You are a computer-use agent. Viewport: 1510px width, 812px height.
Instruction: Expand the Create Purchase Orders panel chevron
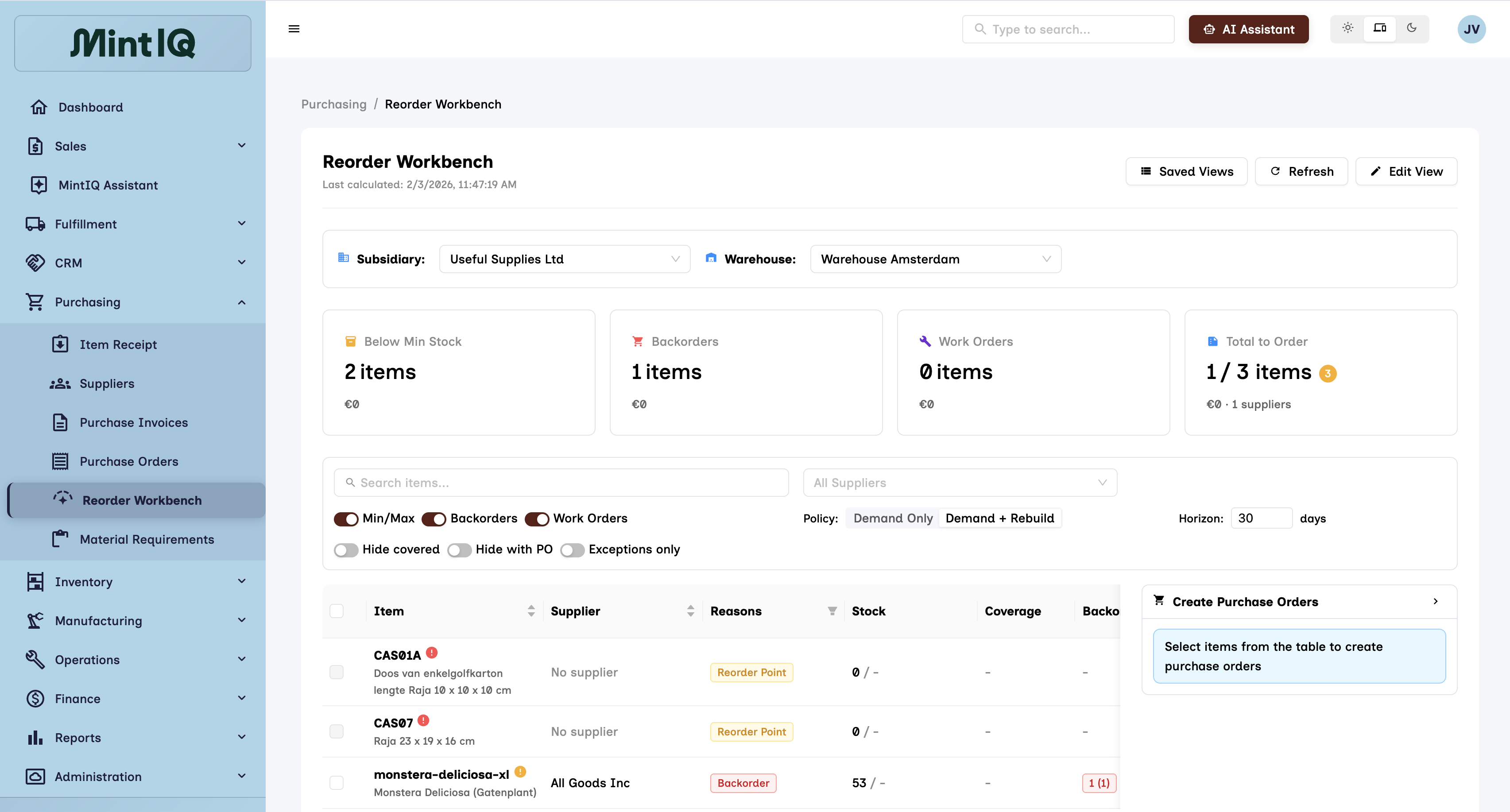(x=1435, y=602)
